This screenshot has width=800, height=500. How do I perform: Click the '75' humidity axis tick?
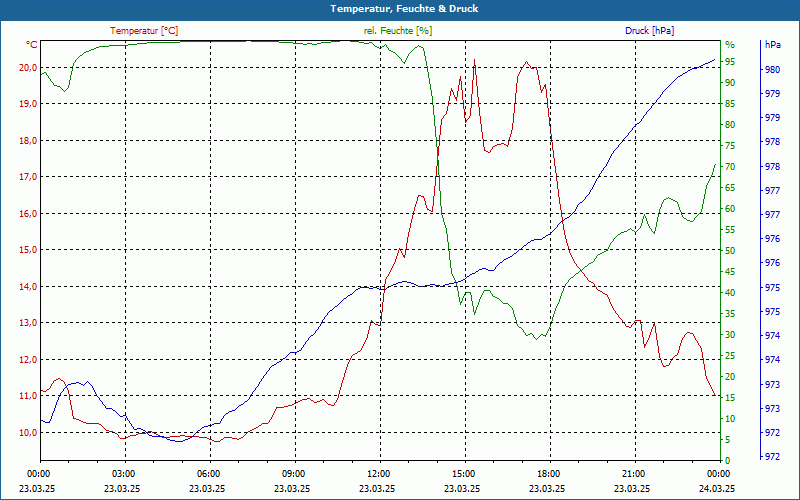click(730, 146)
